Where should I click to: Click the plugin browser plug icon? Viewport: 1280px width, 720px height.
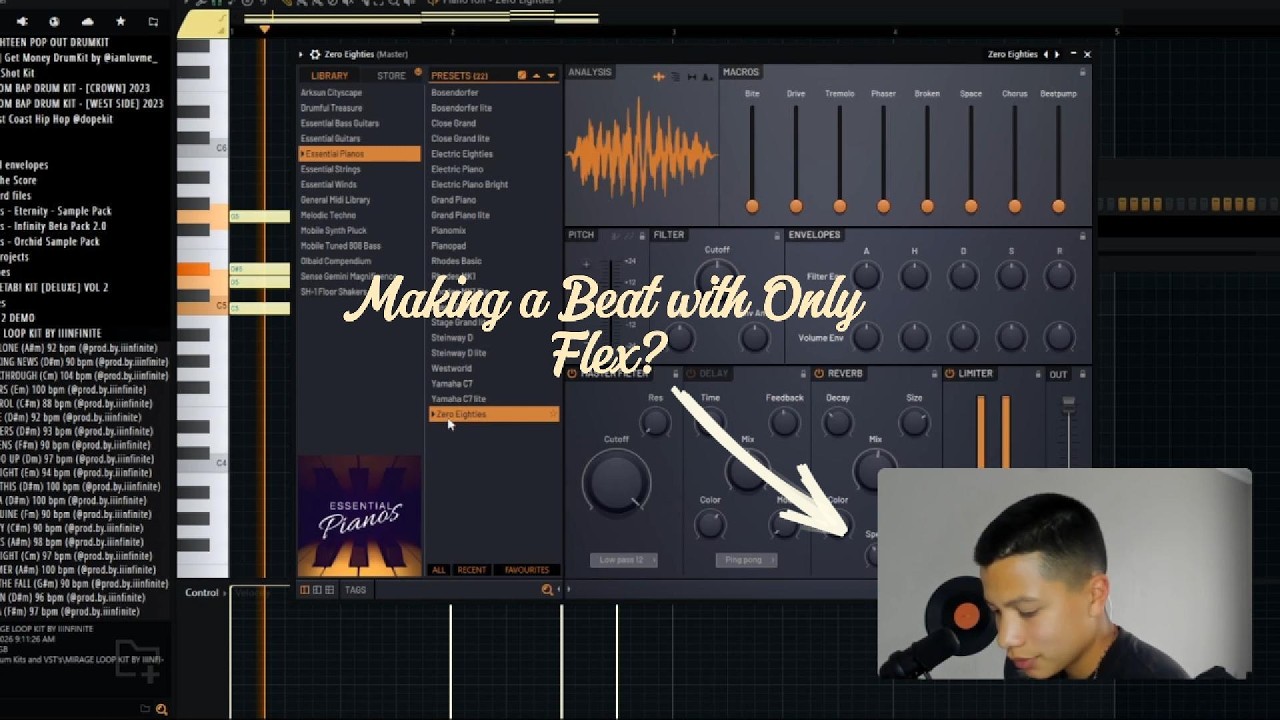tap(22, 21)
